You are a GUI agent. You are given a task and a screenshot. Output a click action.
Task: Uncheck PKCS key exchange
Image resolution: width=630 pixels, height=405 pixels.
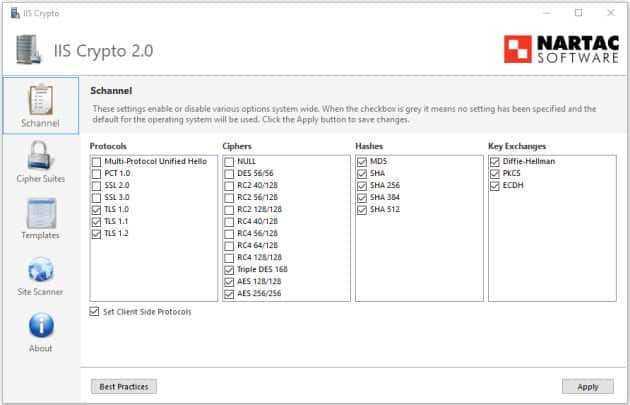(495, 174)
